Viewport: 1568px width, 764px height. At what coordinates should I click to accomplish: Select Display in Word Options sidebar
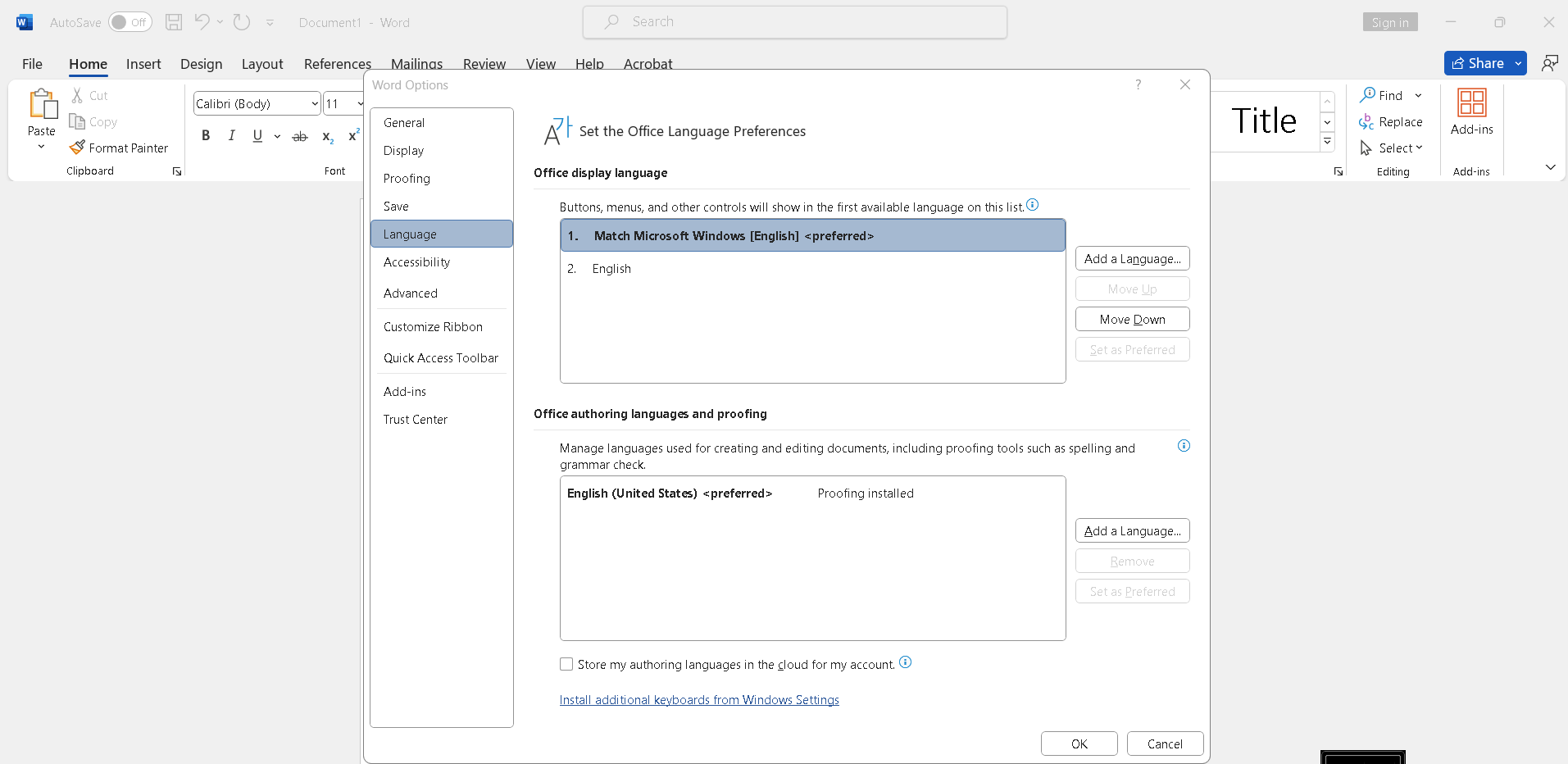pos(442,151)
